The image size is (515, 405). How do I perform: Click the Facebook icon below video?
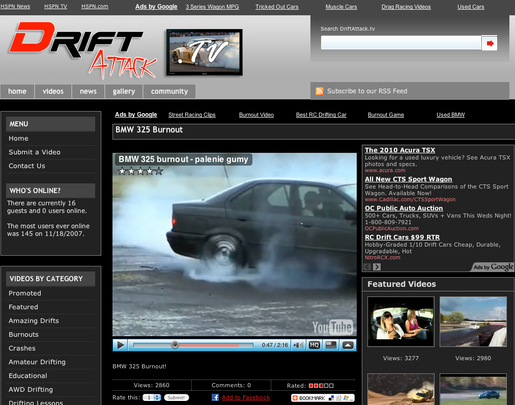coord(215,397)
